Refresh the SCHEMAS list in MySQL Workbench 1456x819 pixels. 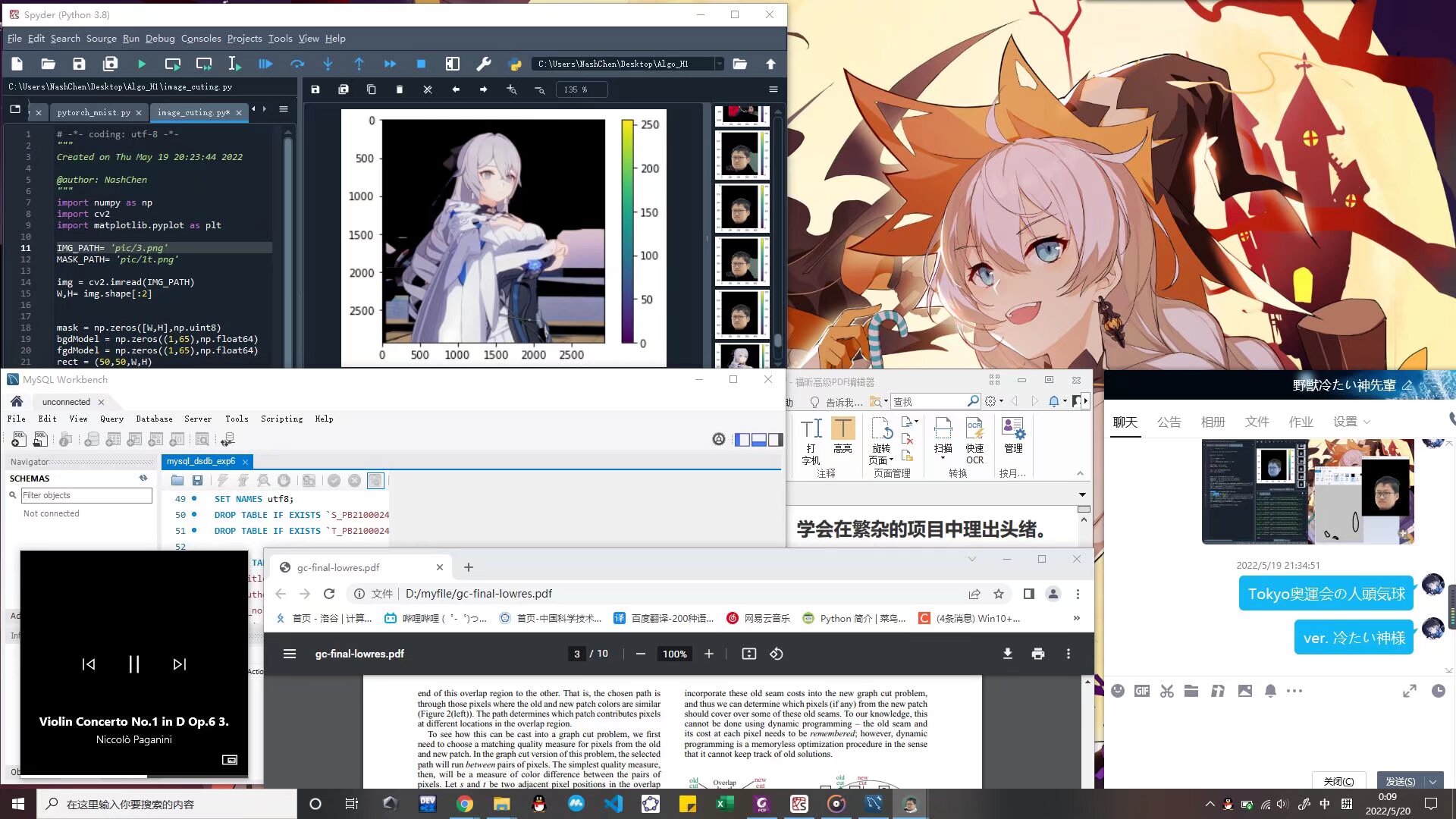[x=143, y=479]
